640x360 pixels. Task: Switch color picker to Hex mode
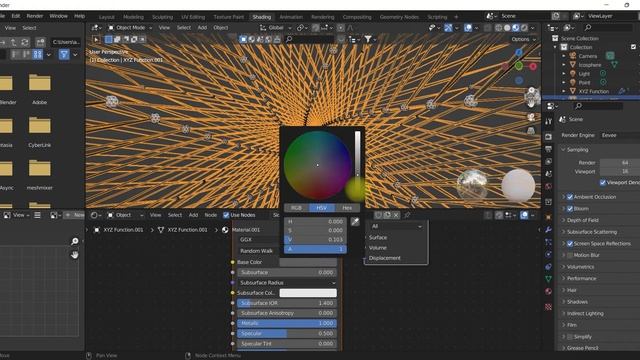click(x=347, y=208)
